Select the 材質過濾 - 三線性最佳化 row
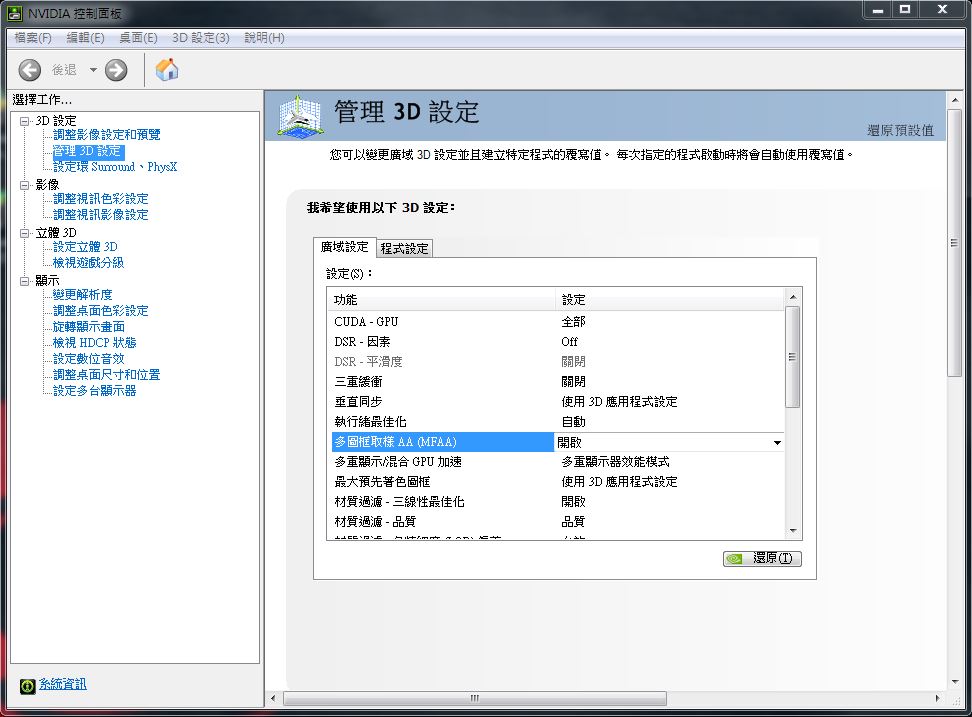This screenshot has height=717, width=972. [556, 502]
